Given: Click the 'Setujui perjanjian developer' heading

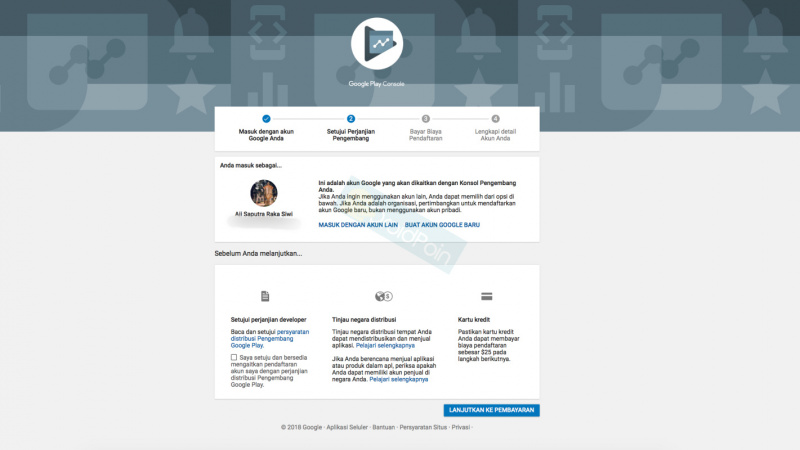Looking at the screenshot, I should pyautogui.click(x=268, y=320).
